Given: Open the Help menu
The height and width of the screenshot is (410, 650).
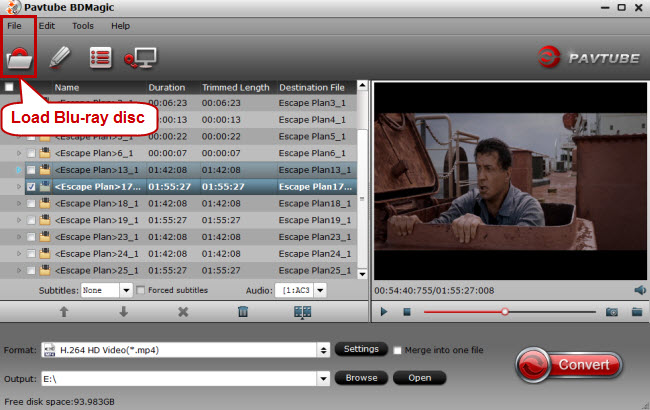Looking at the screenshot, I should 120,26.
